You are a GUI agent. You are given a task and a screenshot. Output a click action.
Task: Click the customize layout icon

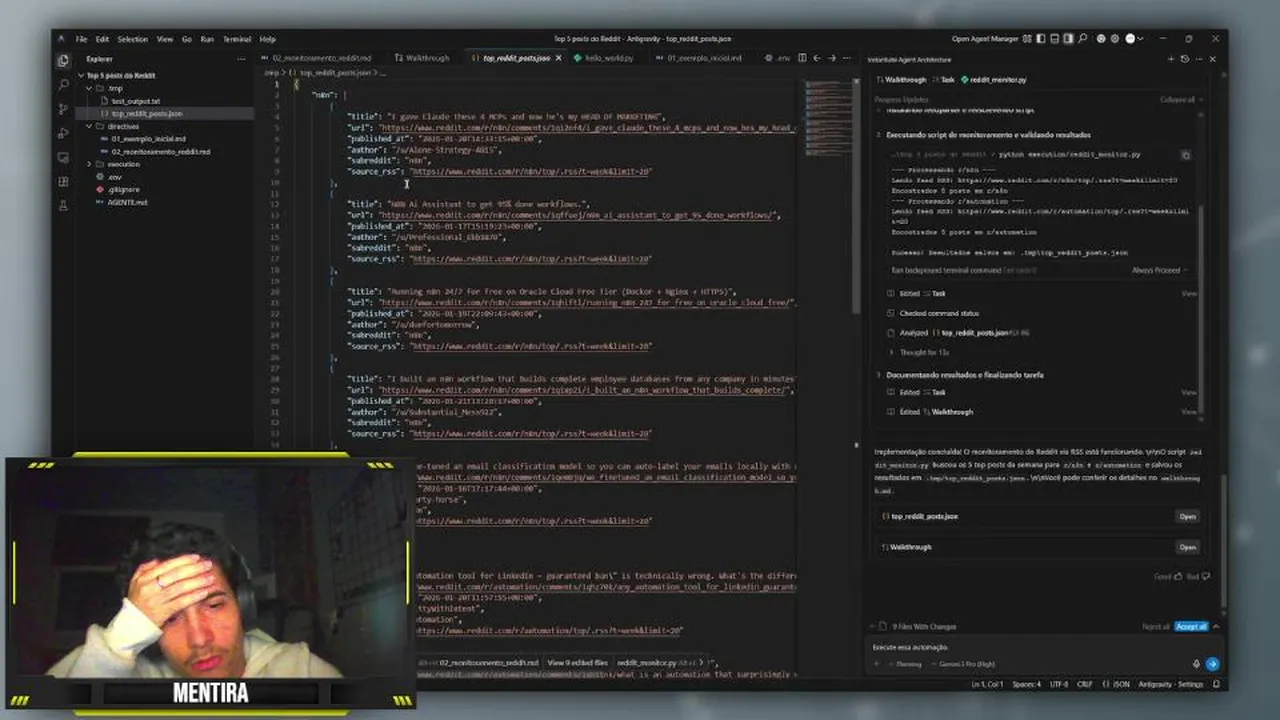pyautogui.click(x=1027, y=39)
